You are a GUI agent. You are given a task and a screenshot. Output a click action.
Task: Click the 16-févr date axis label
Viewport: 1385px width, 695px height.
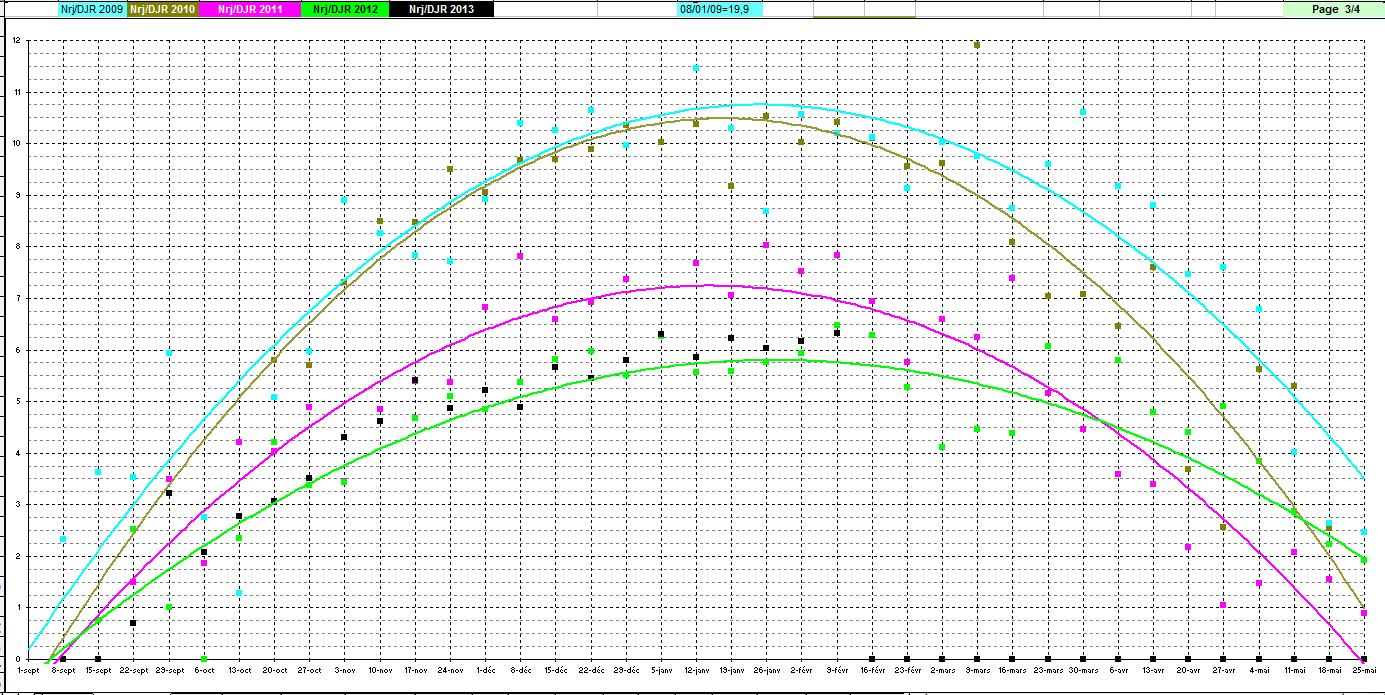tap(873, 669)
